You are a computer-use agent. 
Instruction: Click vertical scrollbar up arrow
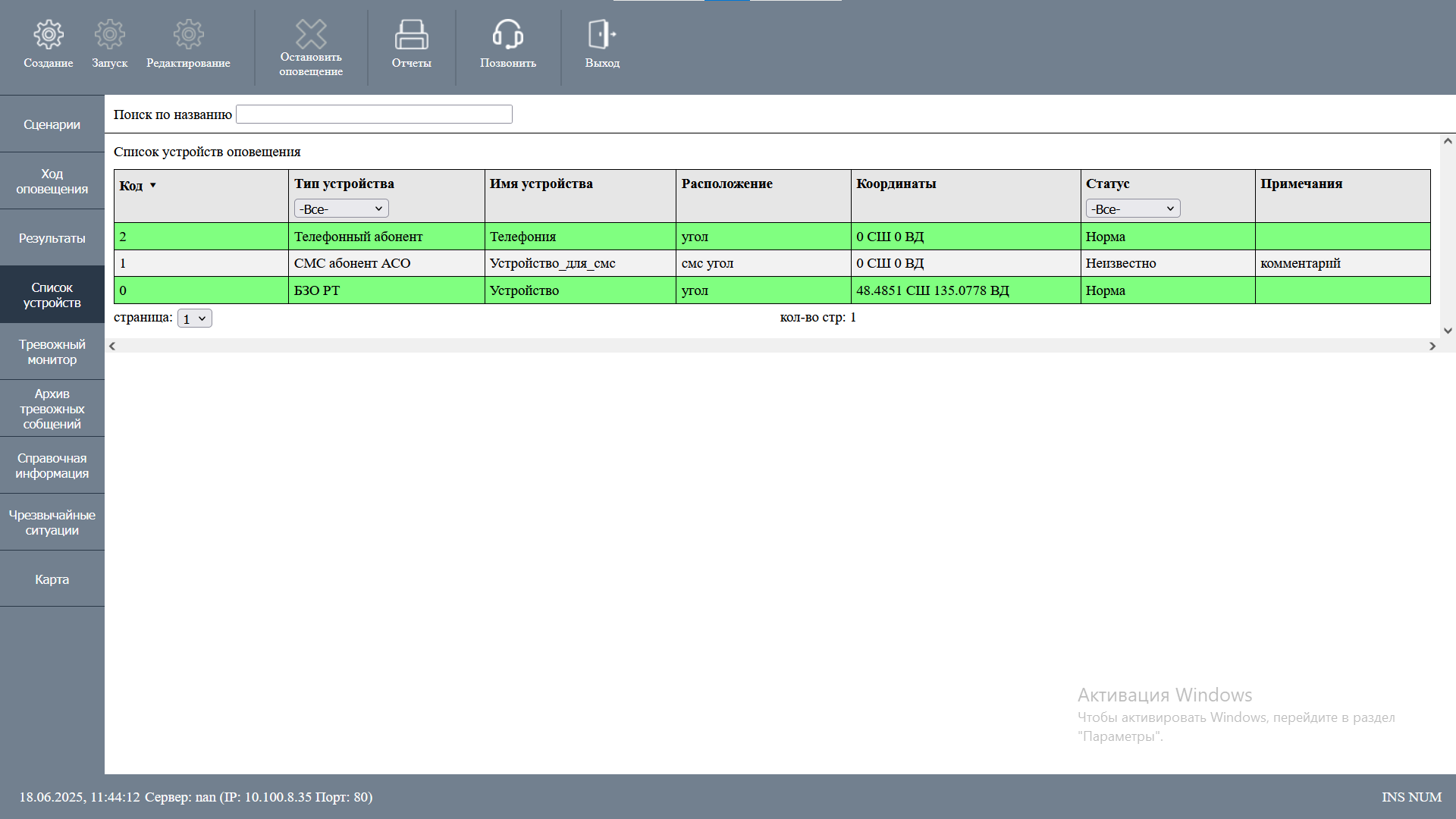(1448, 141)
